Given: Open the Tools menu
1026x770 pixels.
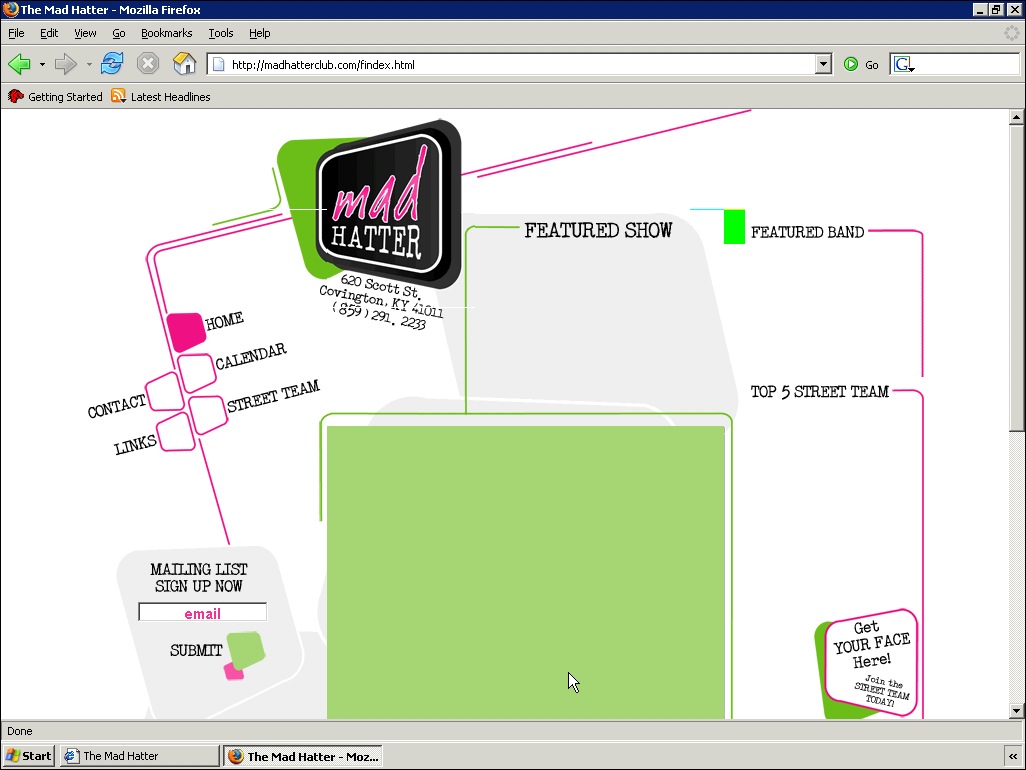Looking at the screenshot, I should click(x=221, y=33).
